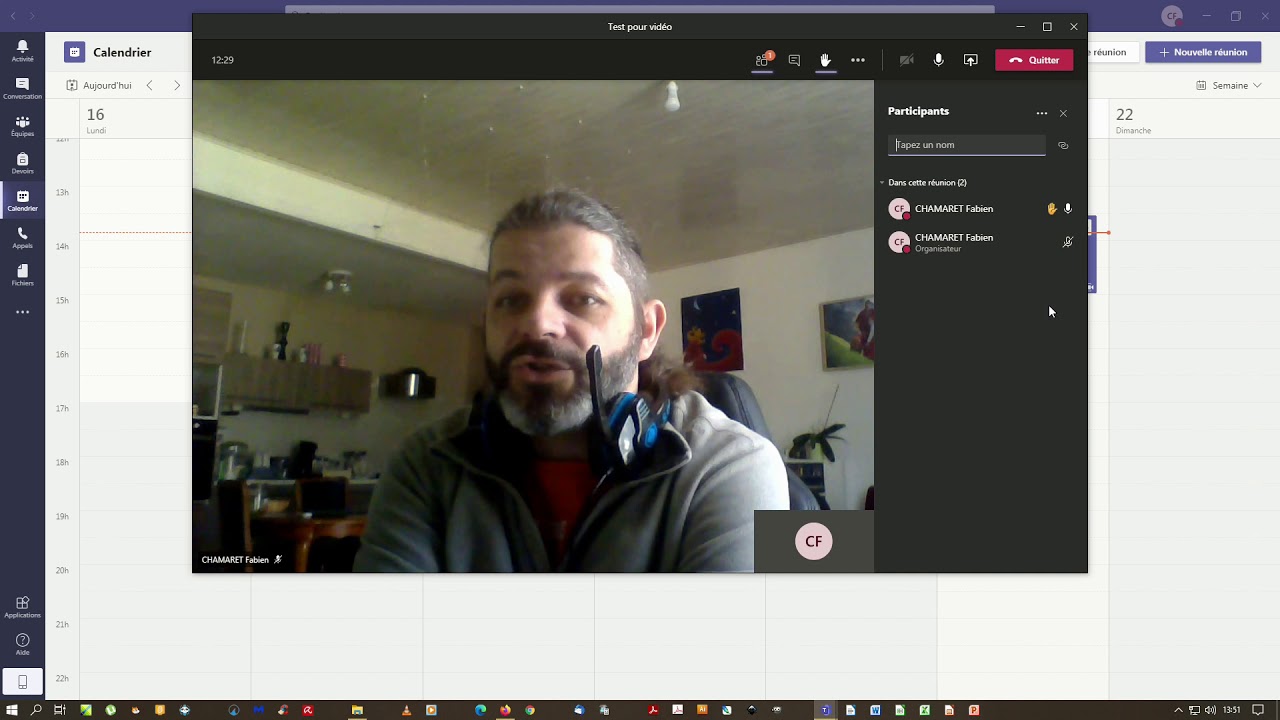
Task: Open the share content tray
Action: tap(970, 60)
